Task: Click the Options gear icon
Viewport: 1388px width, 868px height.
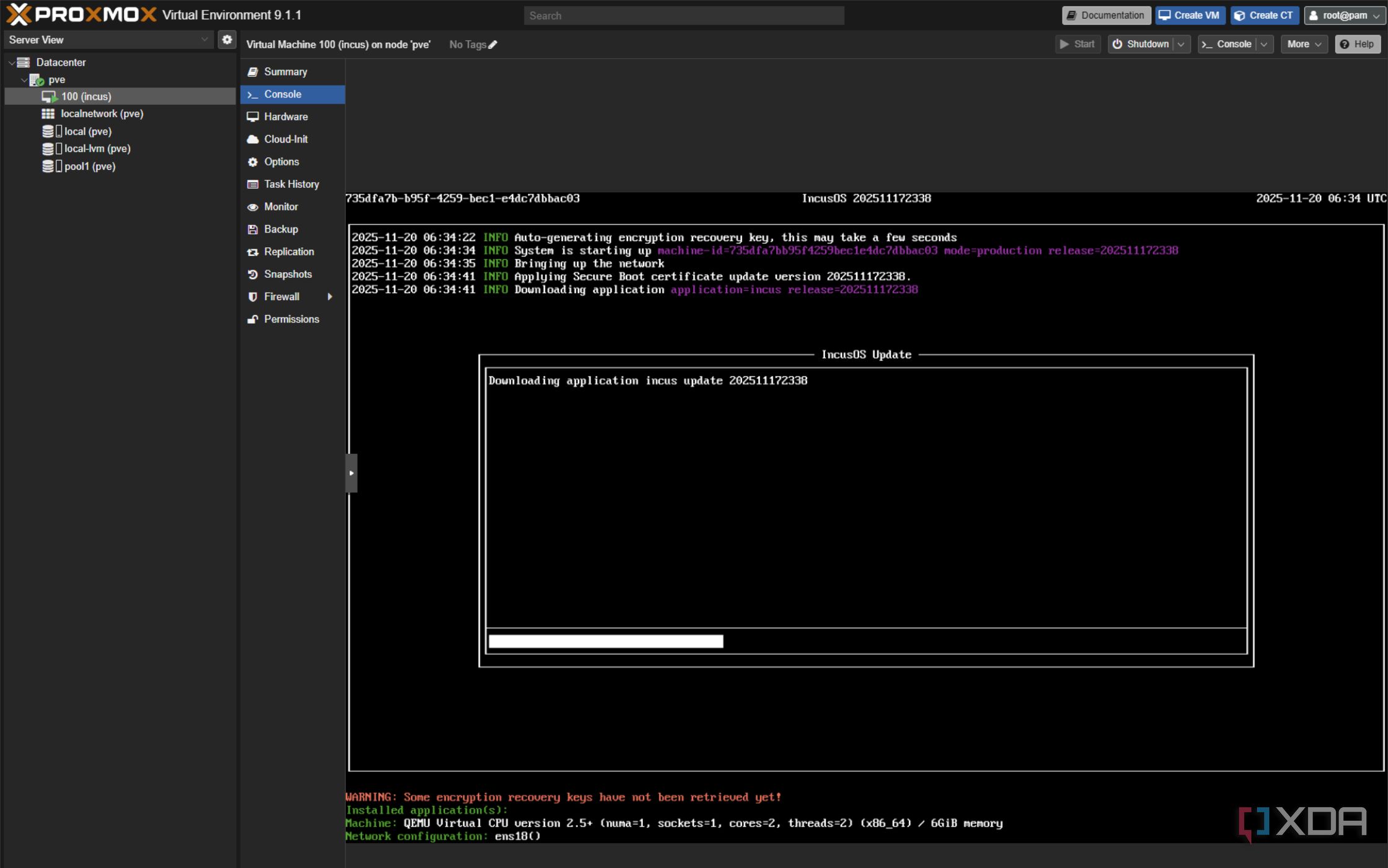Action: (252, 162)
